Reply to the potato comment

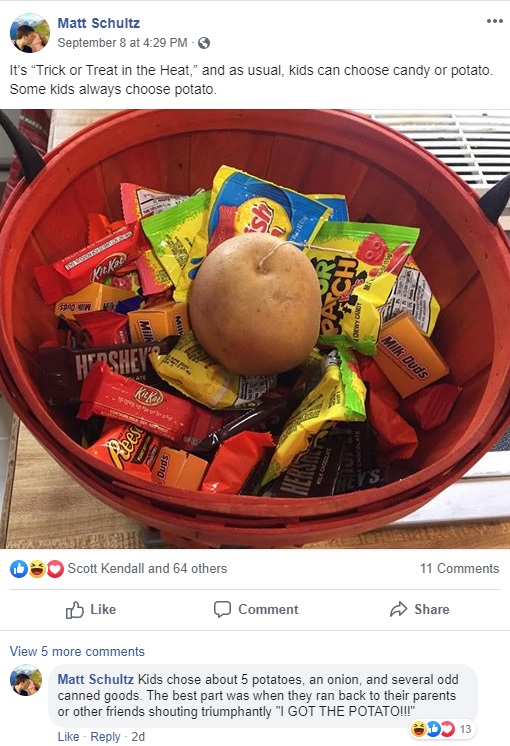click(x=105, y=736)
